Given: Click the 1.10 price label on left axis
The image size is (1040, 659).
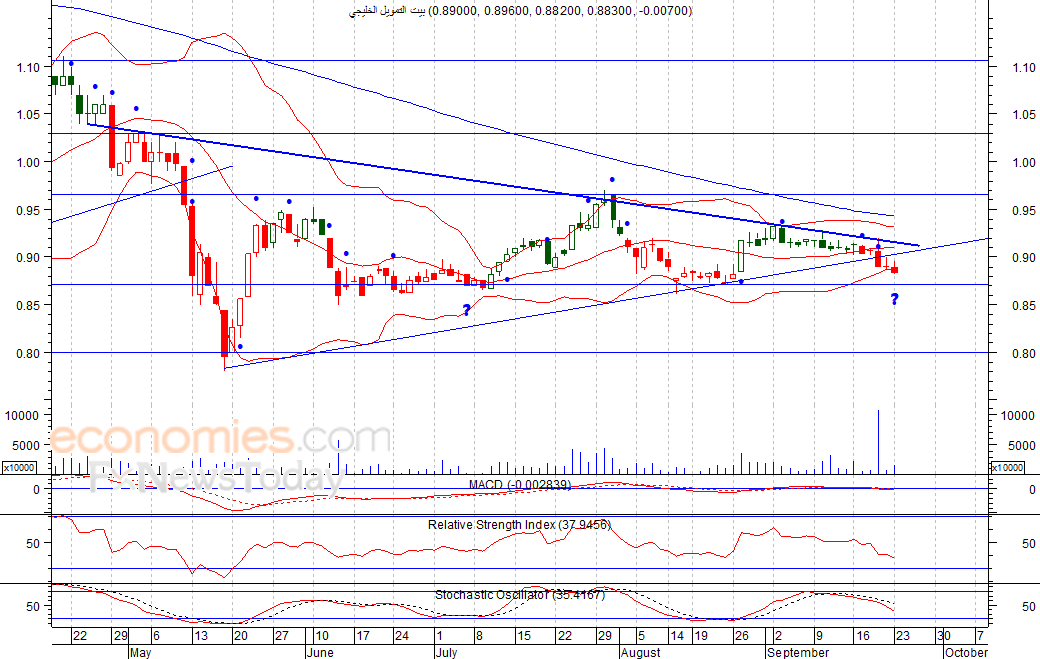Looking at the screenshot, I should [28, 67].
